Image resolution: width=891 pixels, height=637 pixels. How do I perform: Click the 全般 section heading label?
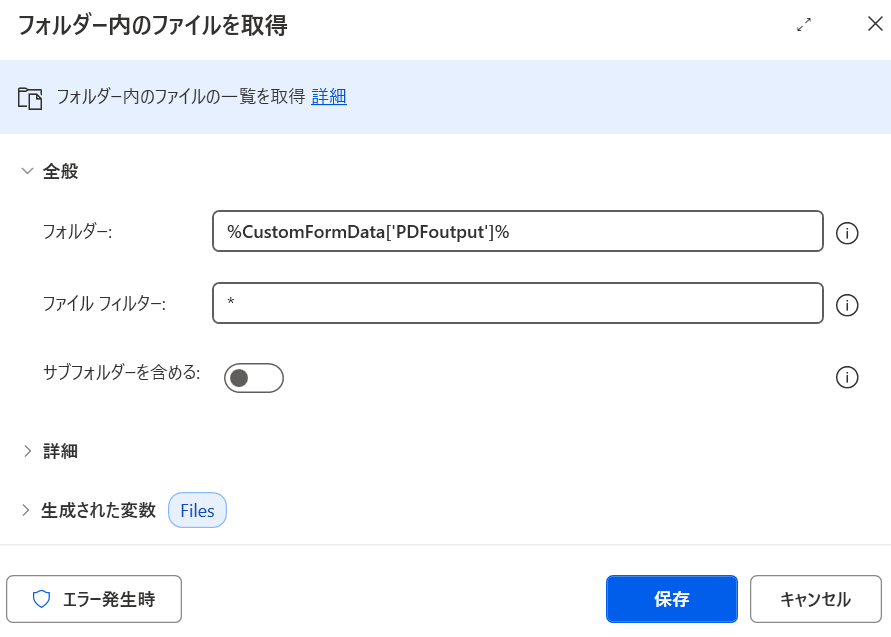click(x=60, y=171)
